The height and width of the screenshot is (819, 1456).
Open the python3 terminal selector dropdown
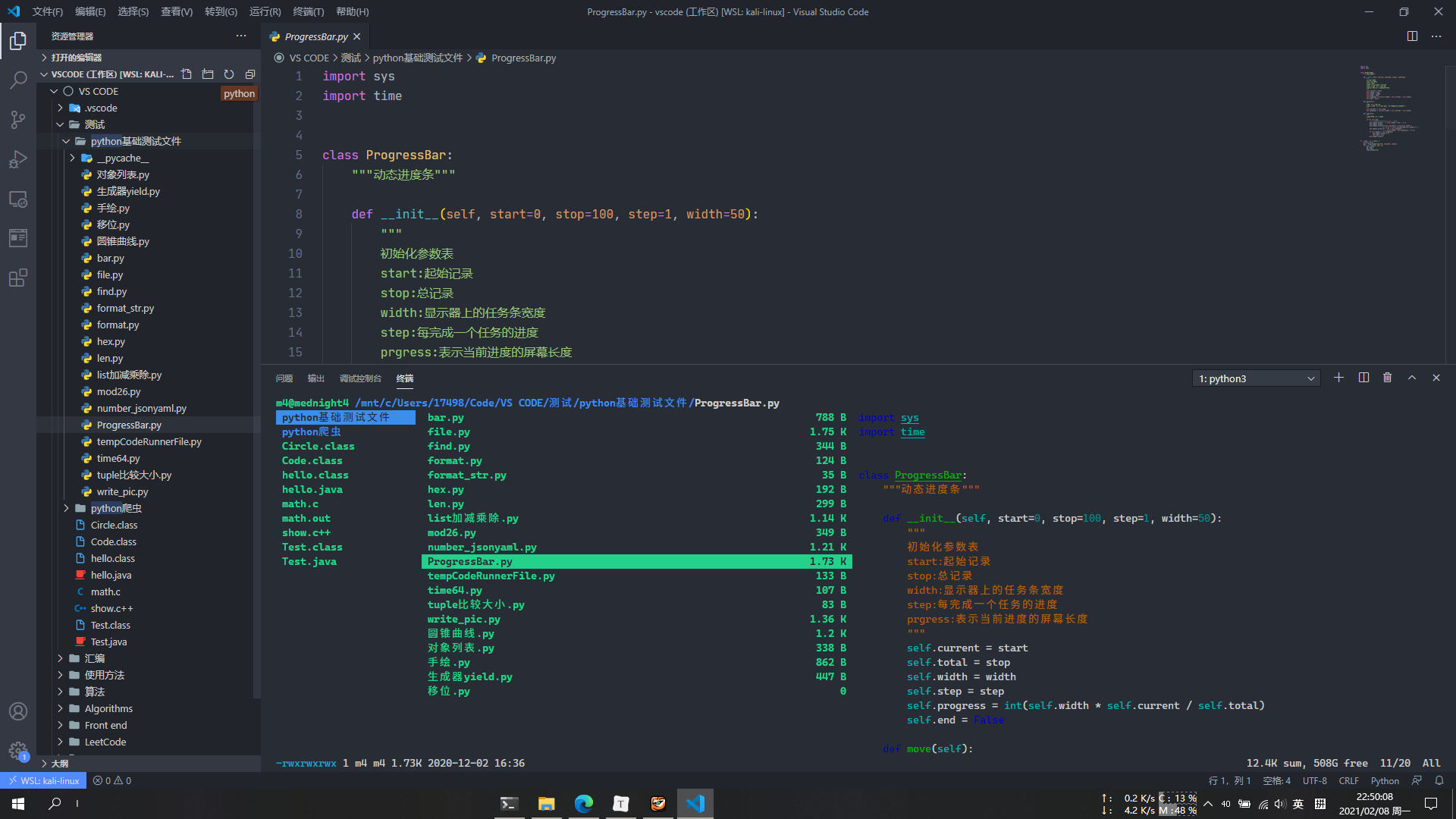point(1256,378)
